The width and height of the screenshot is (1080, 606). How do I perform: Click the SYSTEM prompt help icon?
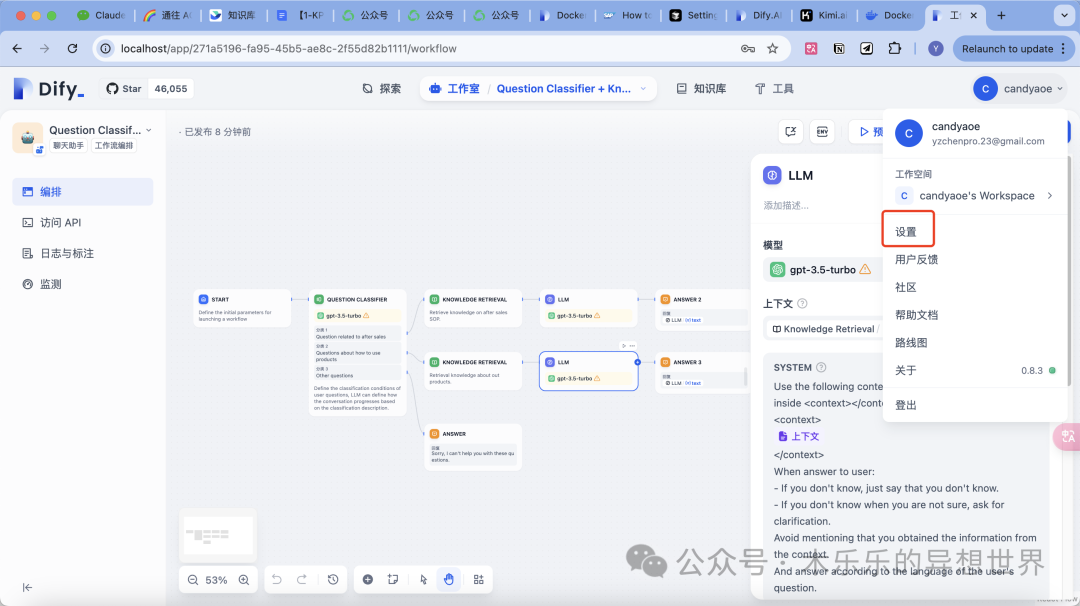[x=821, y=368]
